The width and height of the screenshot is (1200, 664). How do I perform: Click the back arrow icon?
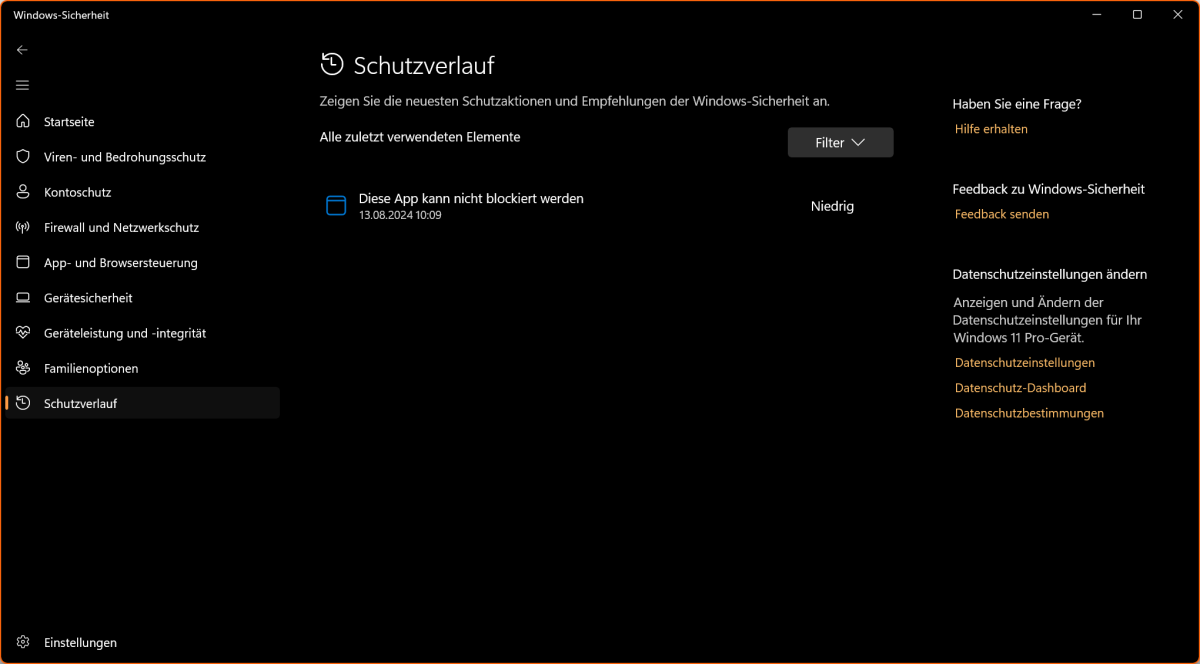click(22, 50)
